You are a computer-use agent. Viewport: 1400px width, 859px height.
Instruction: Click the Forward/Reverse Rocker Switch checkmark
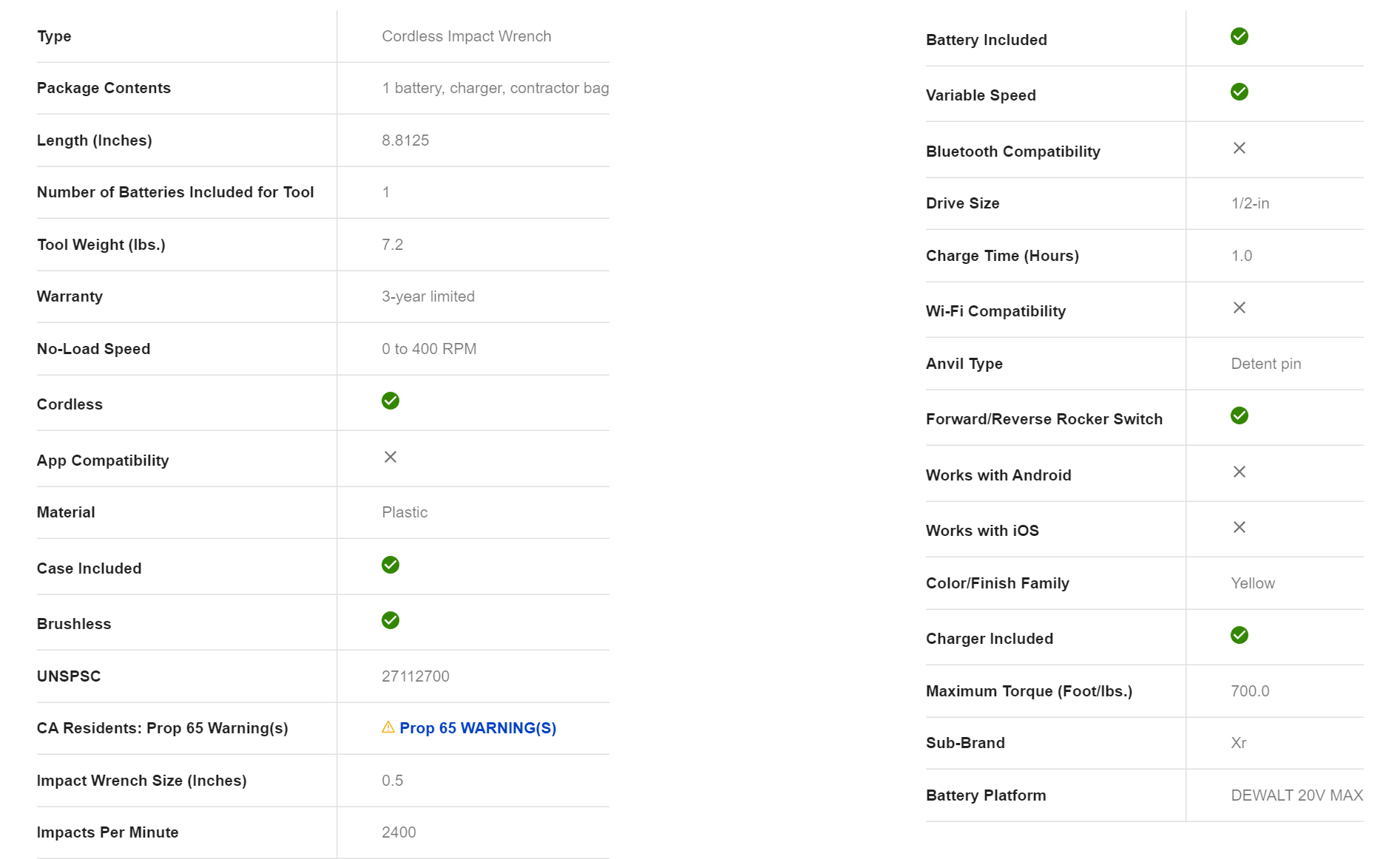tap(1240, 415)
